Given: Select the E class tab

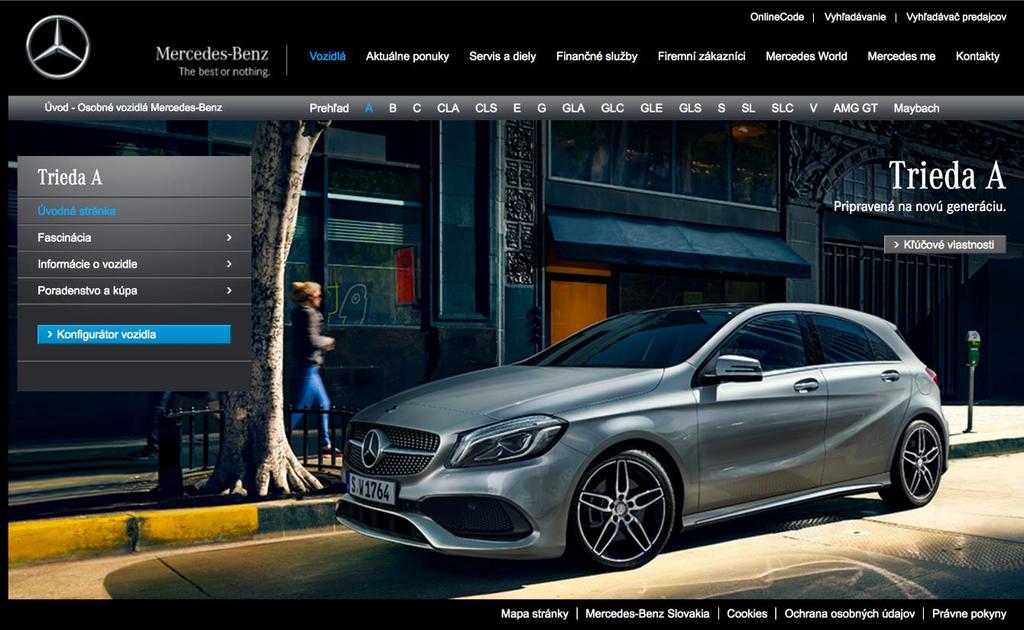Looking at the screenshot, I should (517, 108).
